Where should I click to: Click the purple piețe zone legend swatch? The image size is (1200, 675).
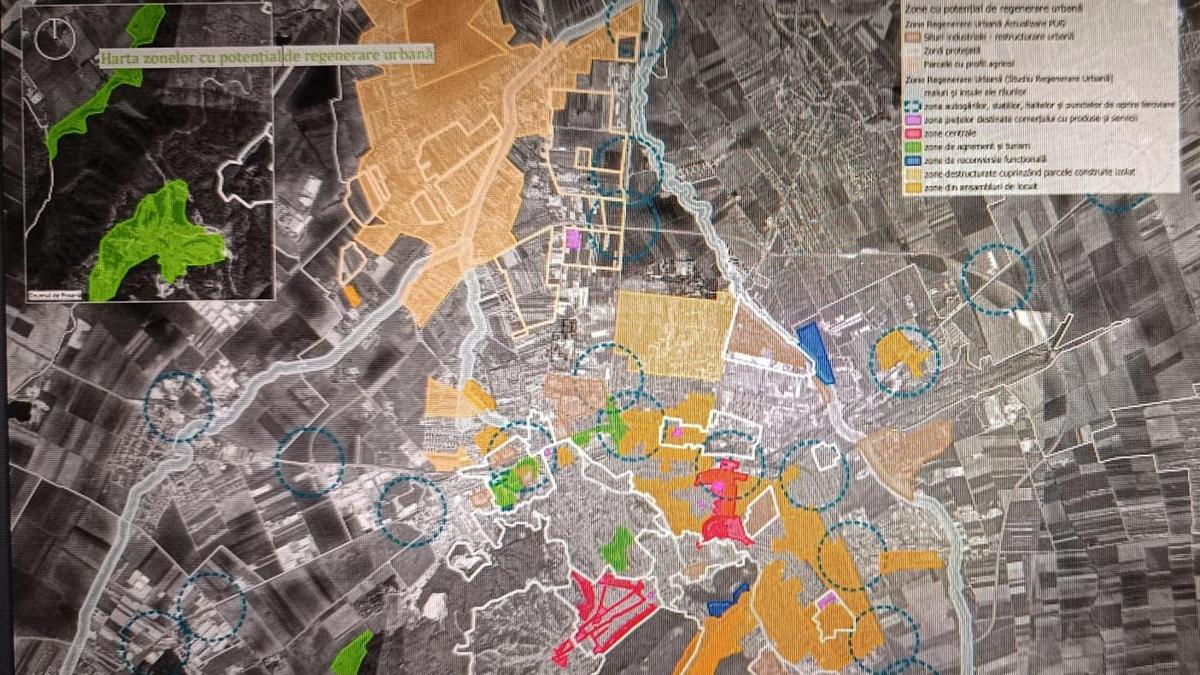(914, 118)
